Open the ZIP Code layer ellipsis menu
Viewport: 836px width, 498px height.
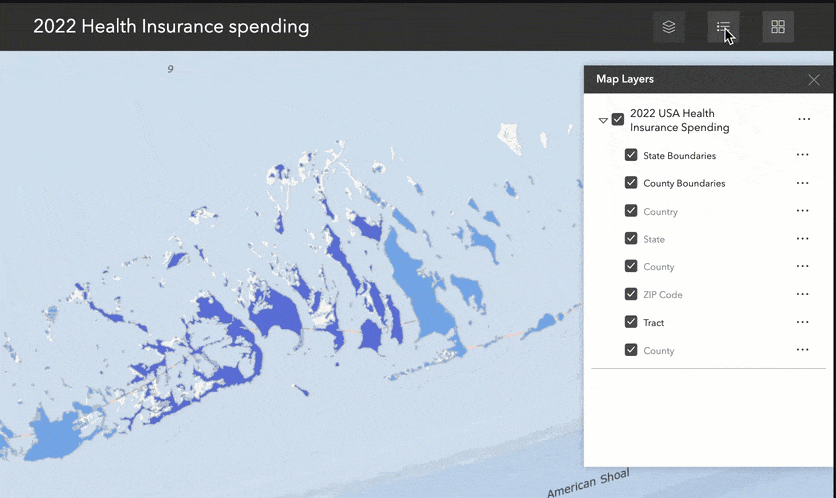[x=802, y=294]
